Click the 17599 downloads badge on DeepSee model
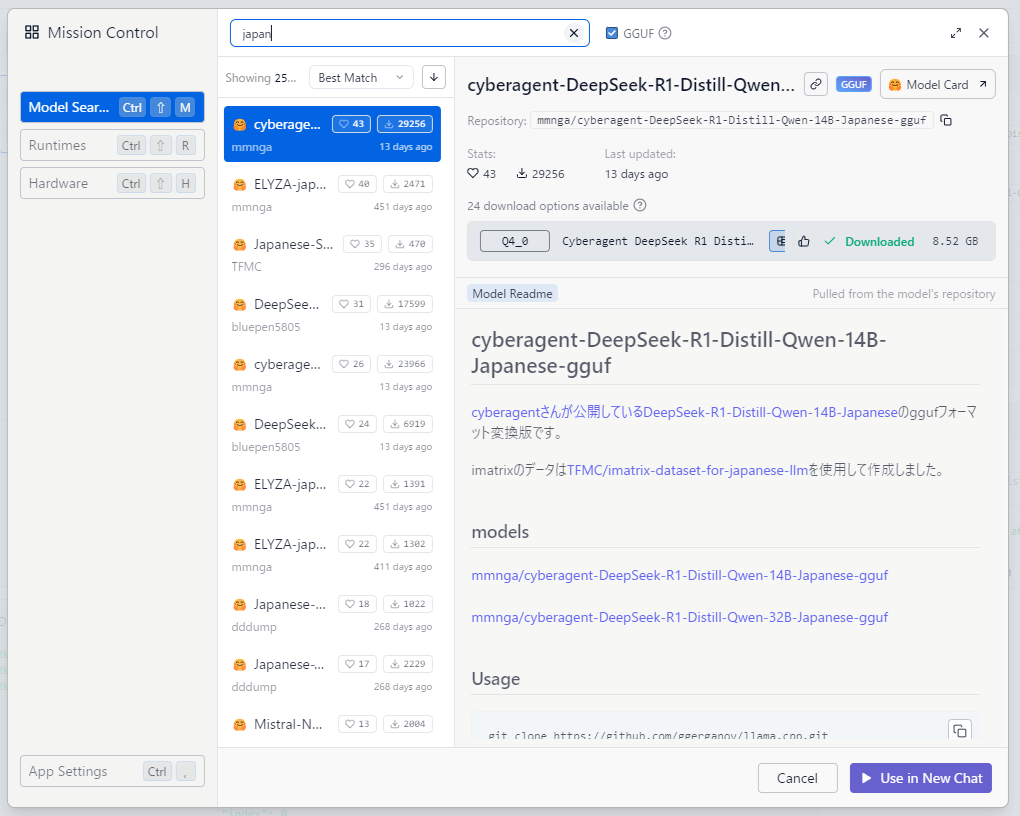 coord(405,304)
